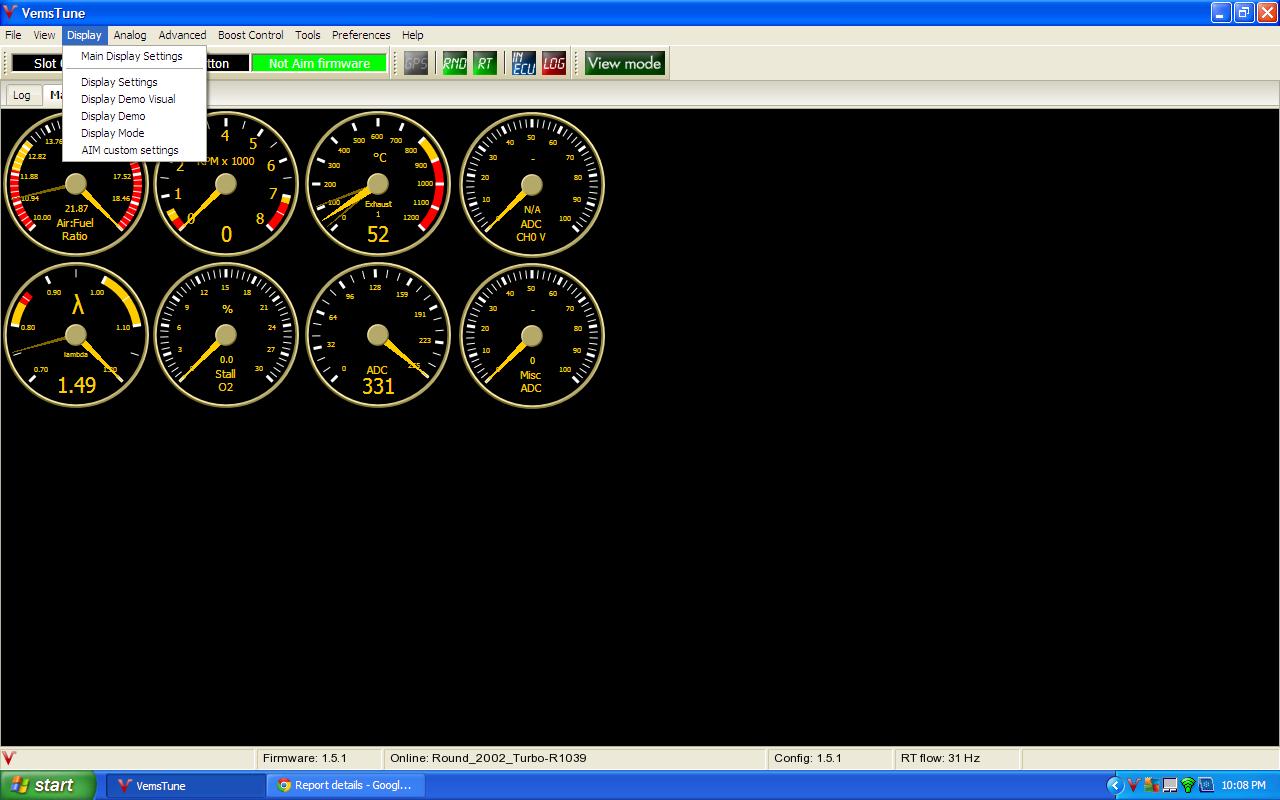Open the Analog menu
The height and width of the screenshot is (800, 1280).
coord(130,35)
